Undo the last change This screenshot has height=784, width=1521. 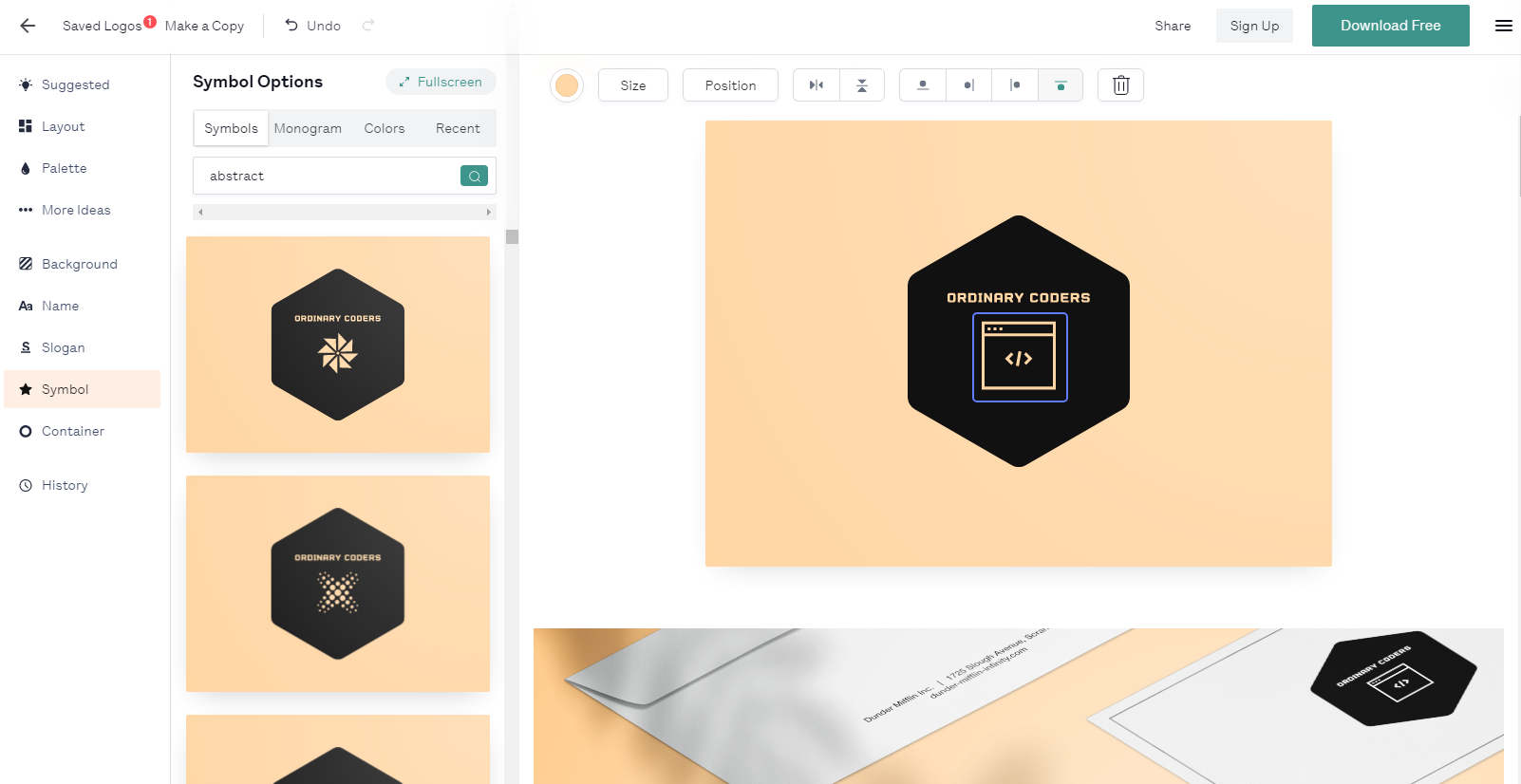(x=312, y=26)
